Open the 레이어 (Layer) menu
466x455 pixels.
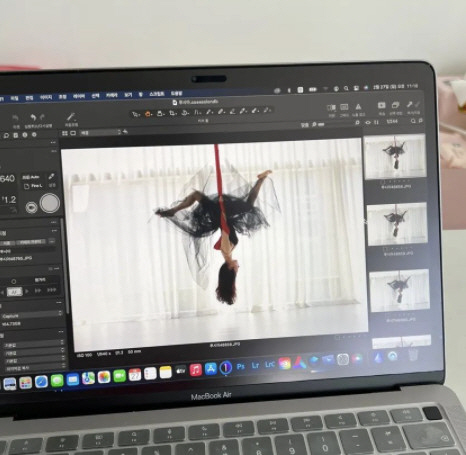pyautogui.click(x=79, y=96)
